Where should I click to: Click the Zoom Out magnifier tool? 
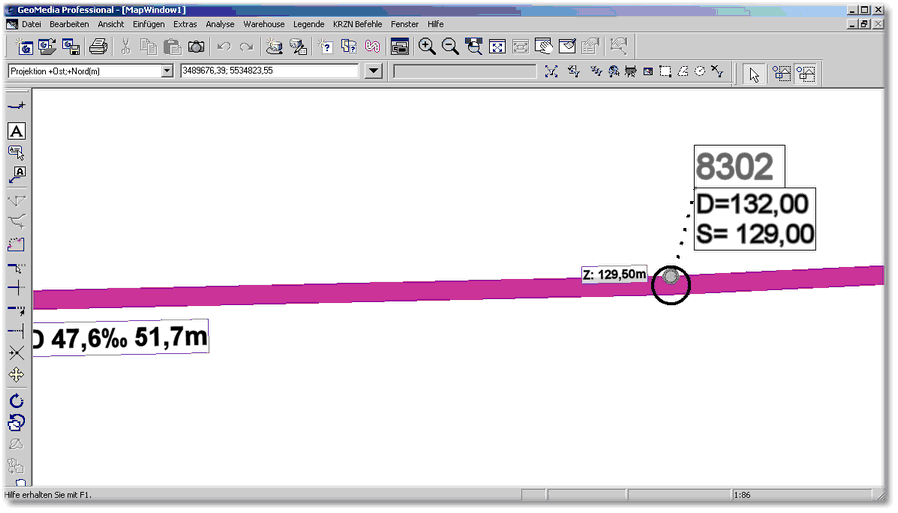pos(450,46)
